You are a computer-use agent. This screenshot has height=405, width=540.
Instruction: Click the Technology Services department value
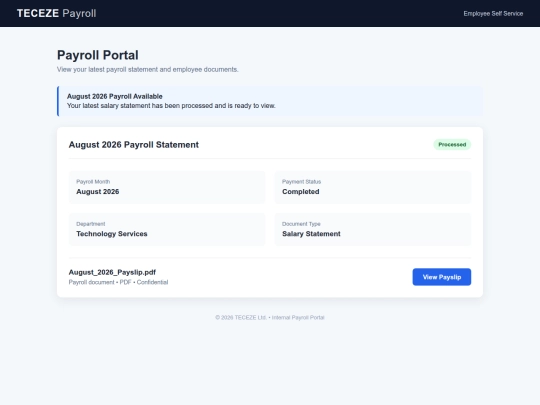pyautogui.click(x=112, y=234)
